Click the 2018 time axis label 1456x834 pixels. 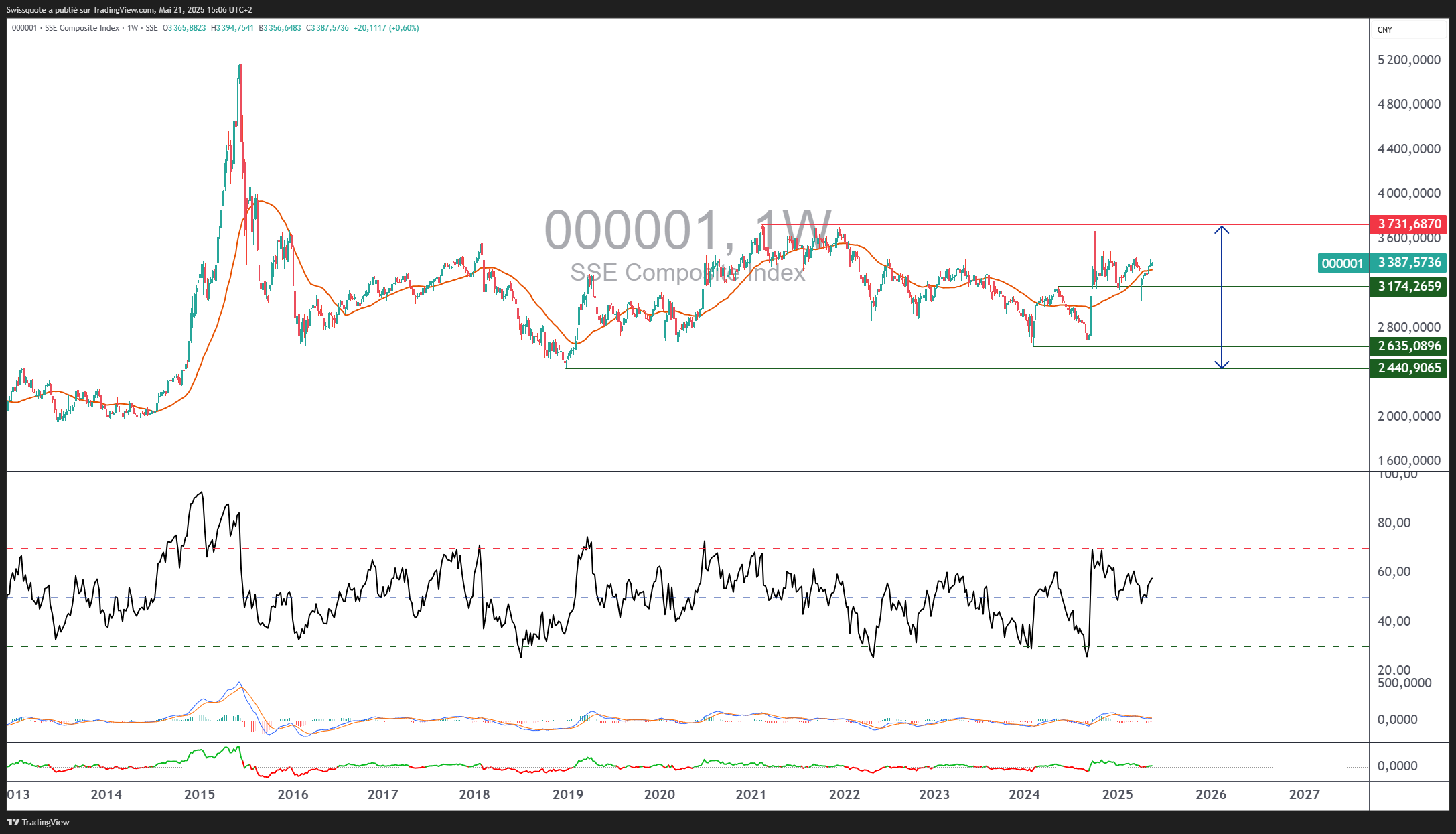tap(475, 794)
